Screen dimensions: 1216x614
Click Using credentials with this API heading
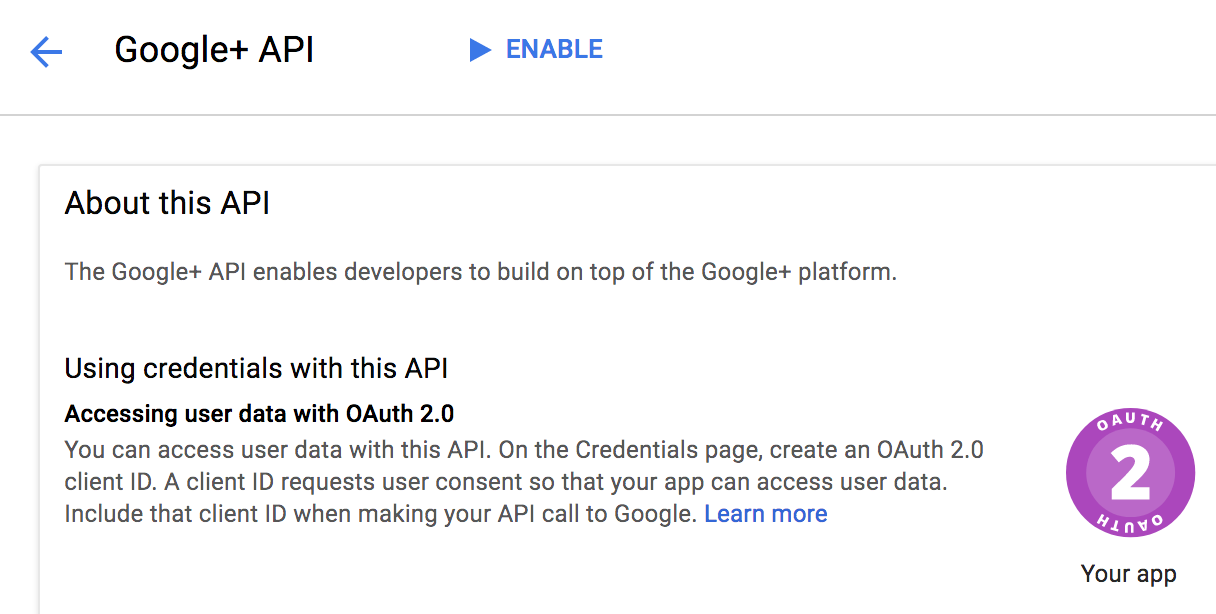256,368
